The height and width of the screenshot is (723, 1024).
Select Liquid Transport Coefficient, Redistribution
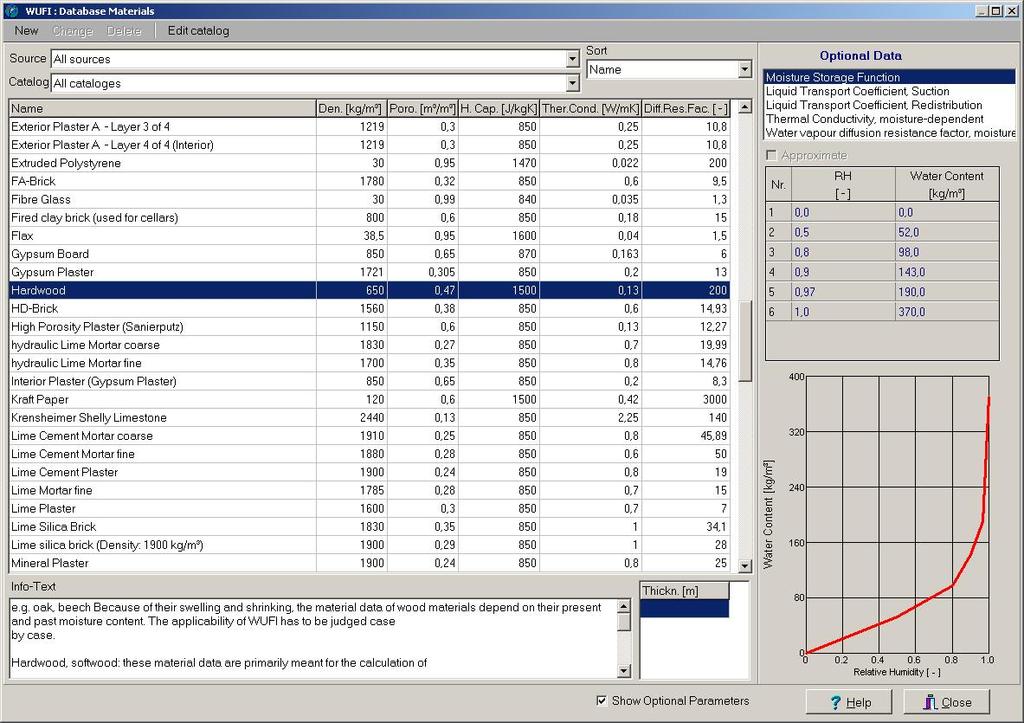pyautogui.click(x=889, y=105)
